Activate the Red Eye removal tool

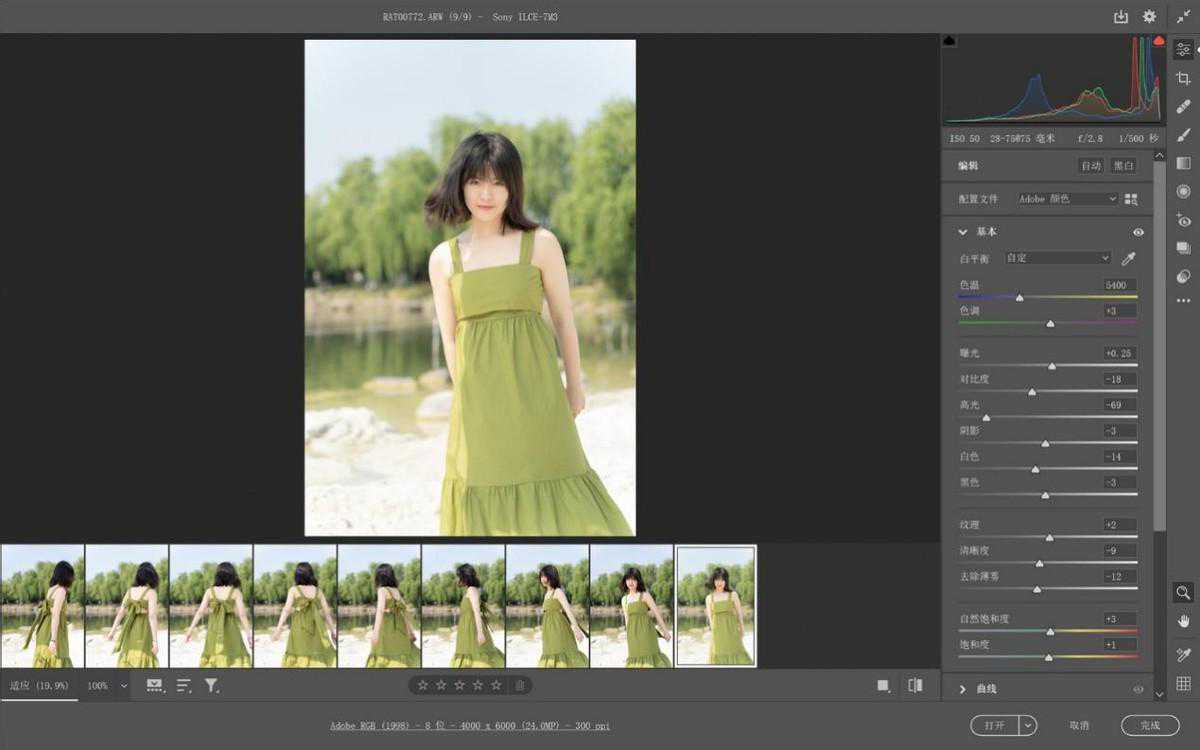click(1183, 220)
